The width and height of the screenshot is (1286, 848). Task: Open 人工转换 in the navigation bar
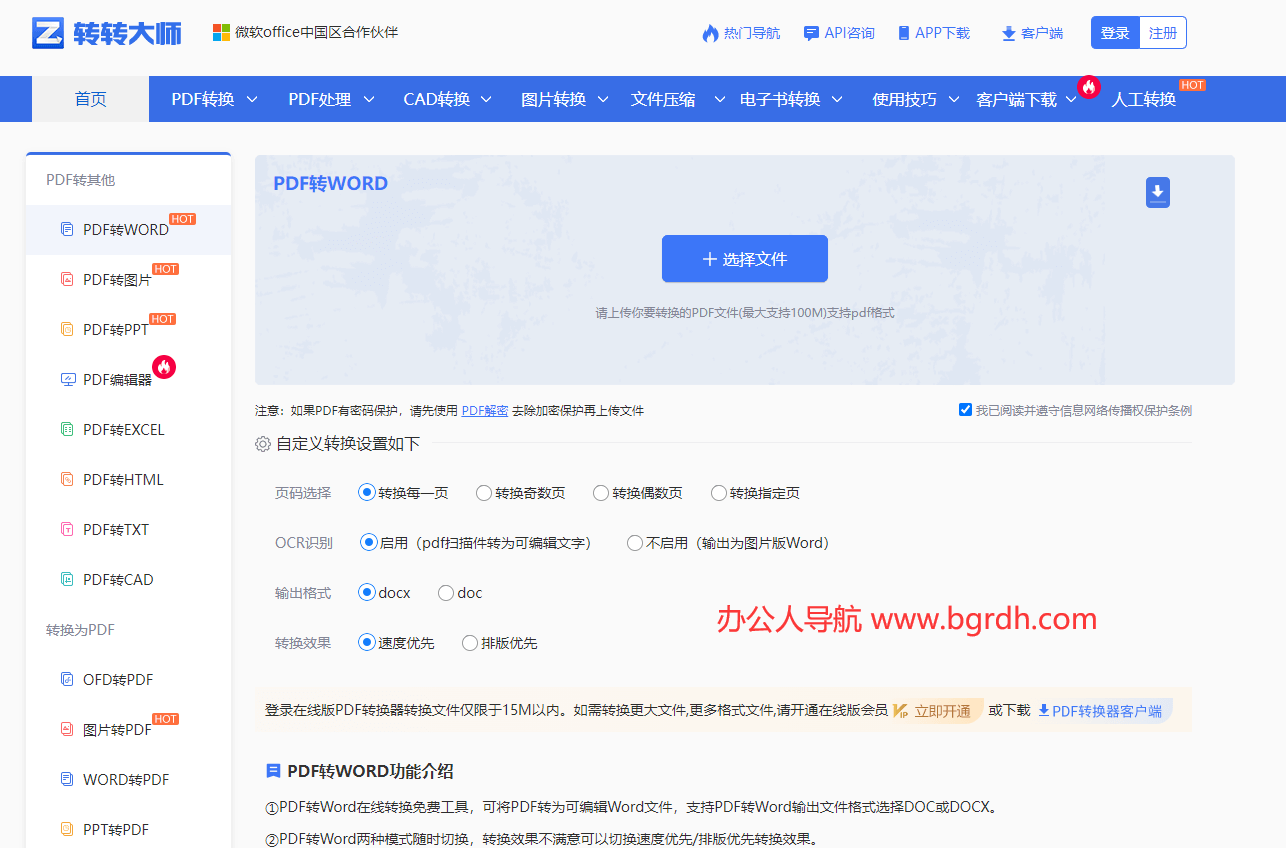tap(1143, 99)
